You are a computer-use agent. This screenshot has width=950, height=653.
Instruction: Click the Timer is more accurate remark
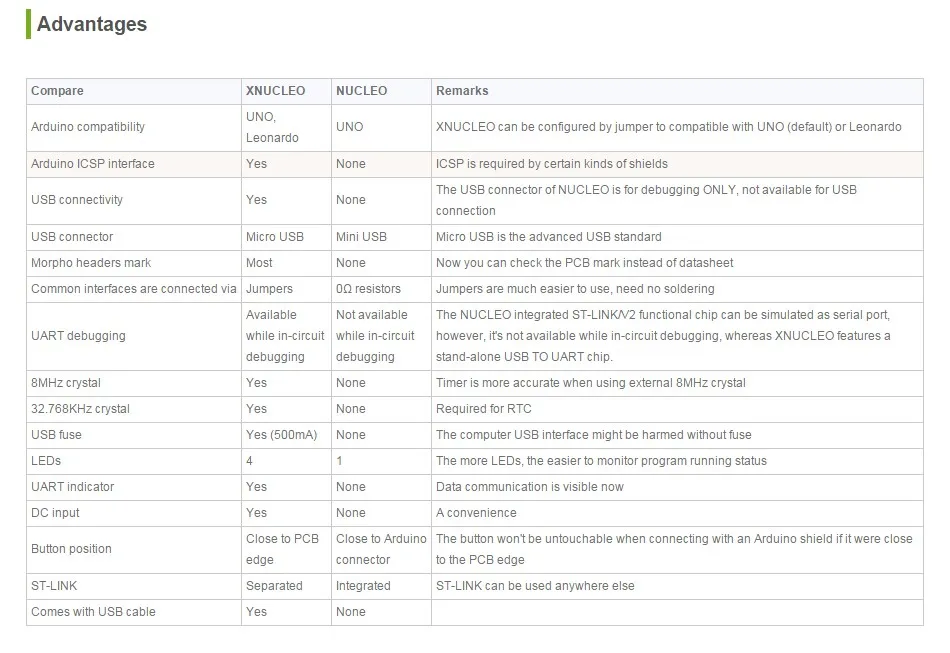click(591, 383)
